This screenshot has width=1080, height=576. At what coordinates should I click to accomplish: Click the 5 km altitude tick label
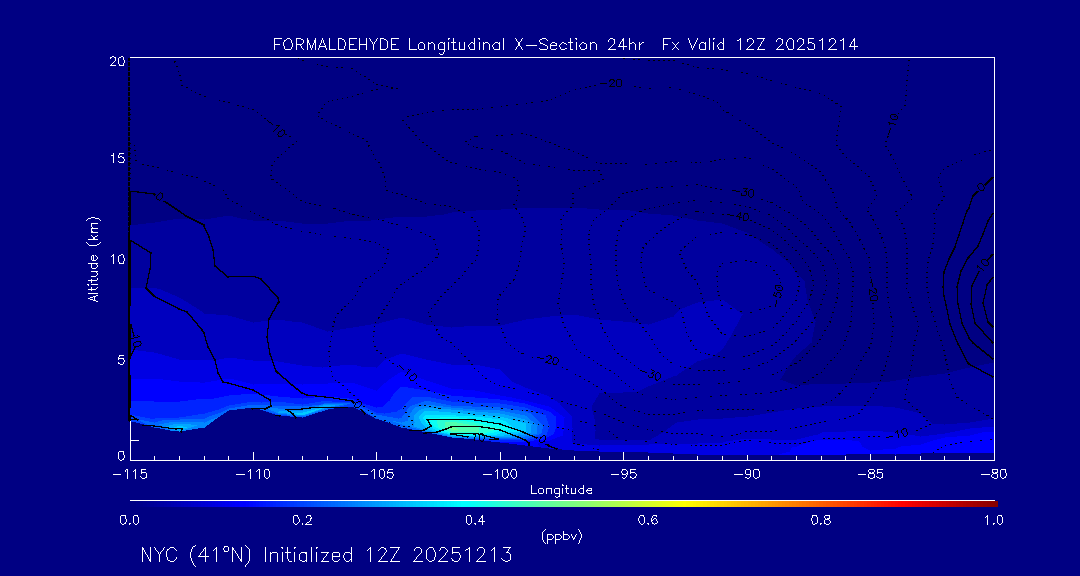119,358
